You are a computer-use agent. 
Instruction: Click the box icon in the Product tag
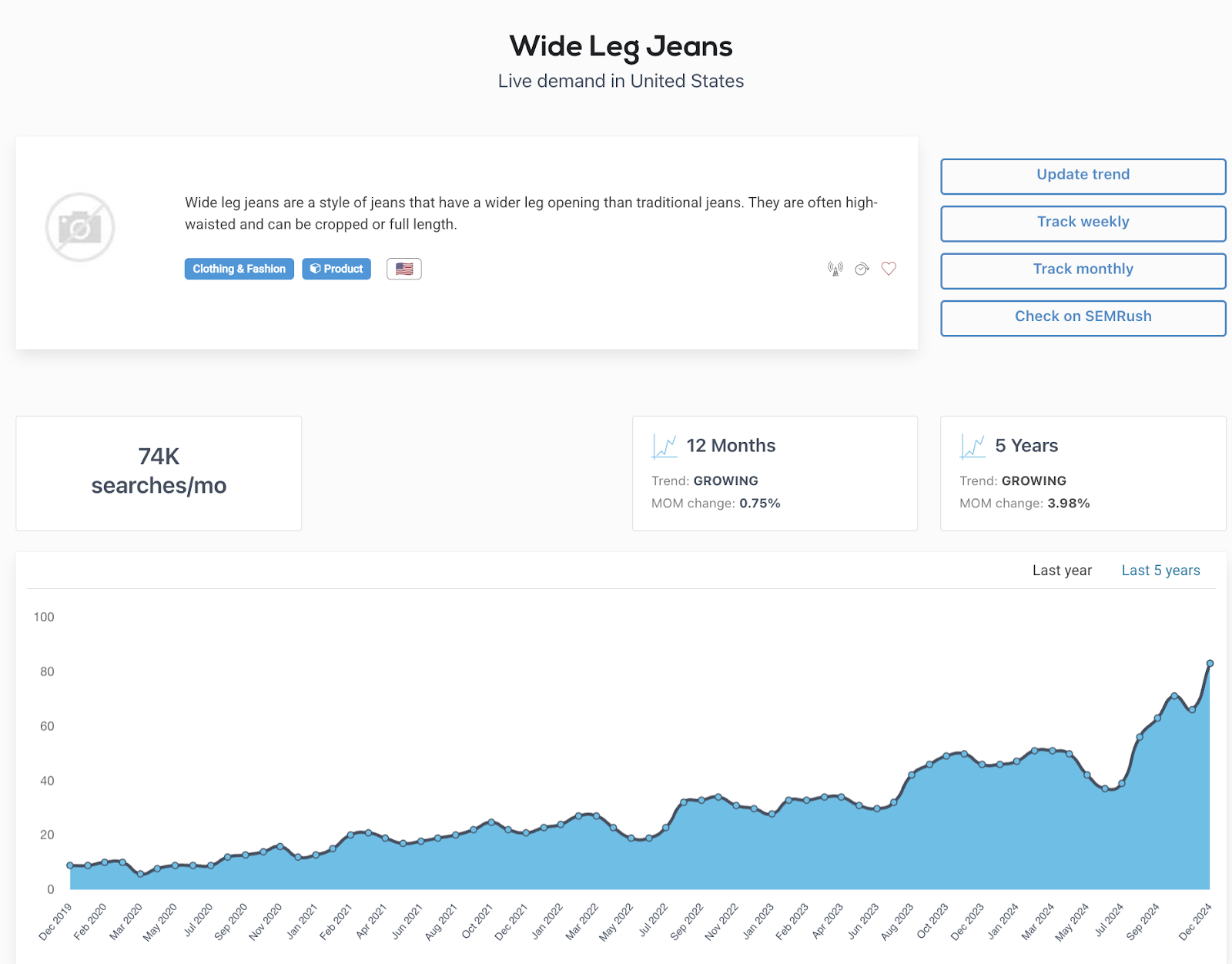[x=315, y=269]
